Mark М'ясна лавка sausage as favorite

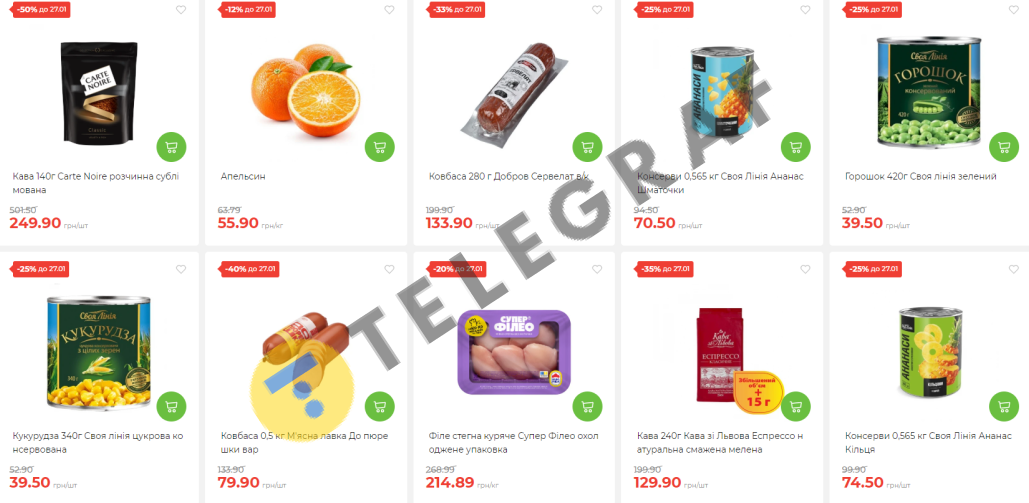click(389, 269)
